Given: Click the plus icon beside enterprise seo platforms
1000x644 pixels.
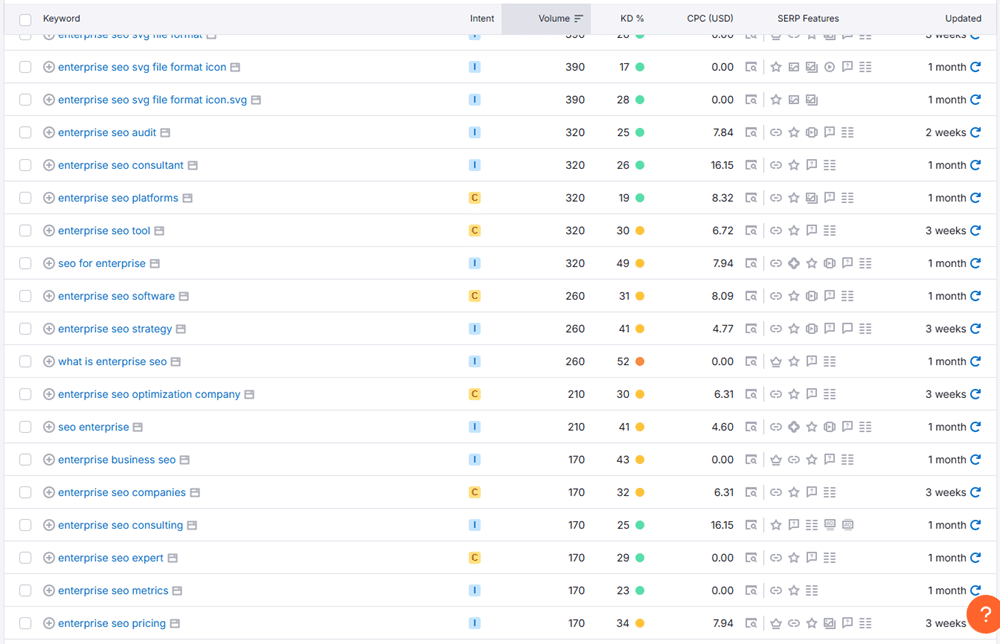Looking at the screenshot, I should tap(48, 197).
